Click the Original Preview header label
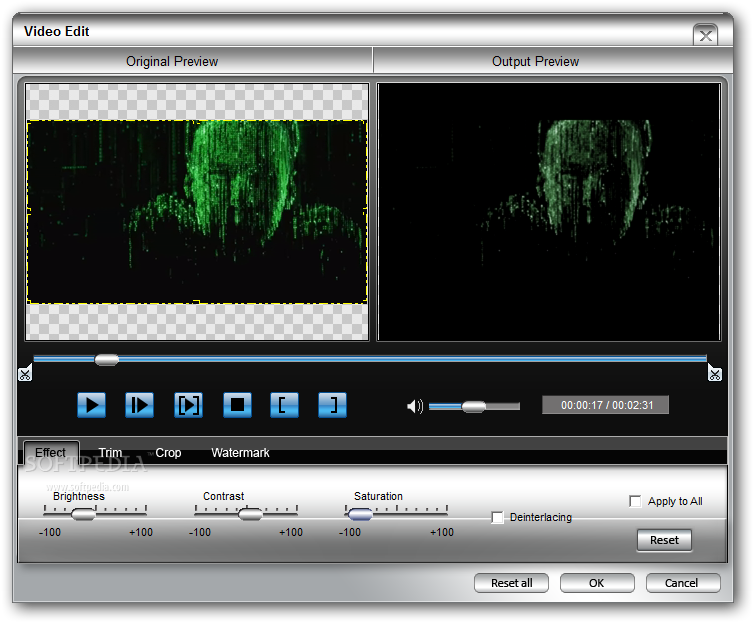 (x=172, y=62)
